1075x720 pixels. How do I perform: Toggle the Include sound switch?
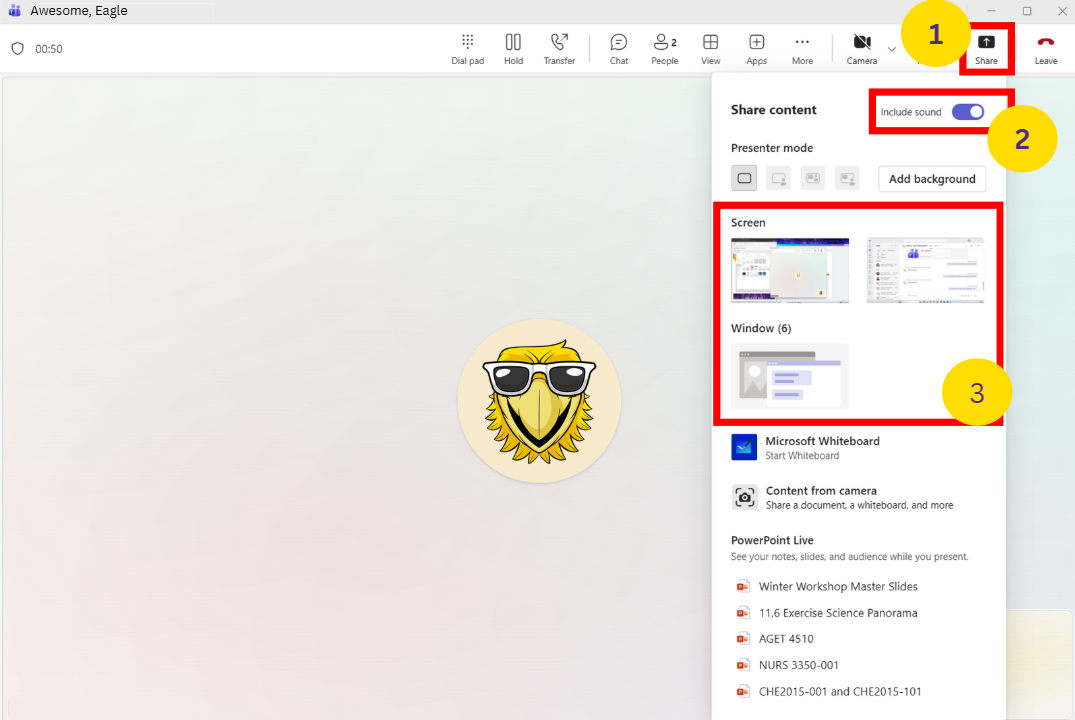click(967, 112)
